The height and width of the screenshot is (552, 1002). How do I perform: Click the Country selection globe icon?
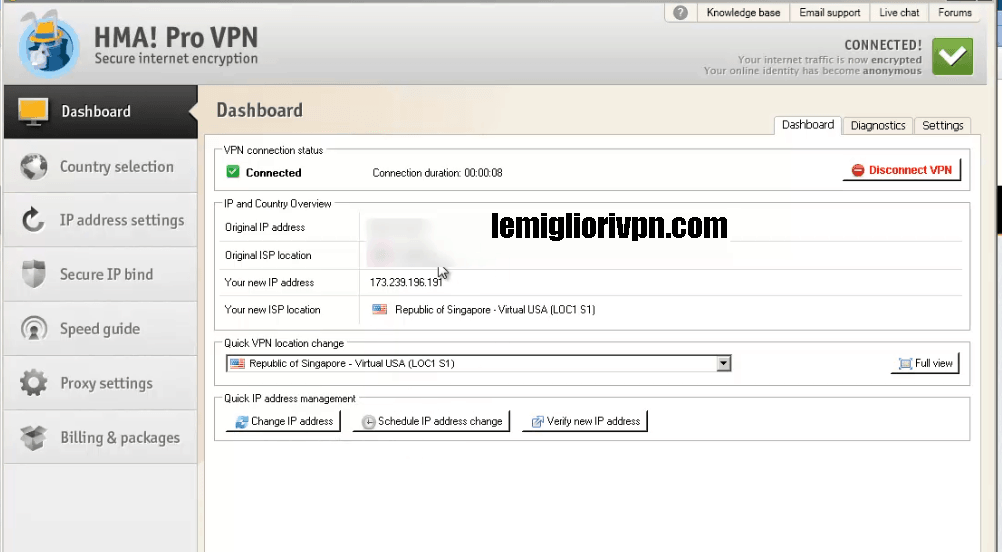(x=33, y=167)
